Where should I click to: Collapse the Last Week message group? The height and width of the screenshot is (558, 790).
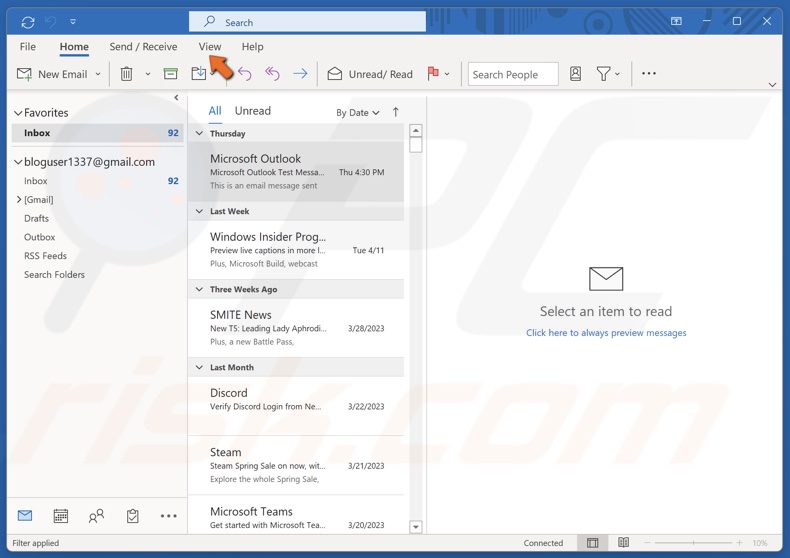tap(199, 212)
